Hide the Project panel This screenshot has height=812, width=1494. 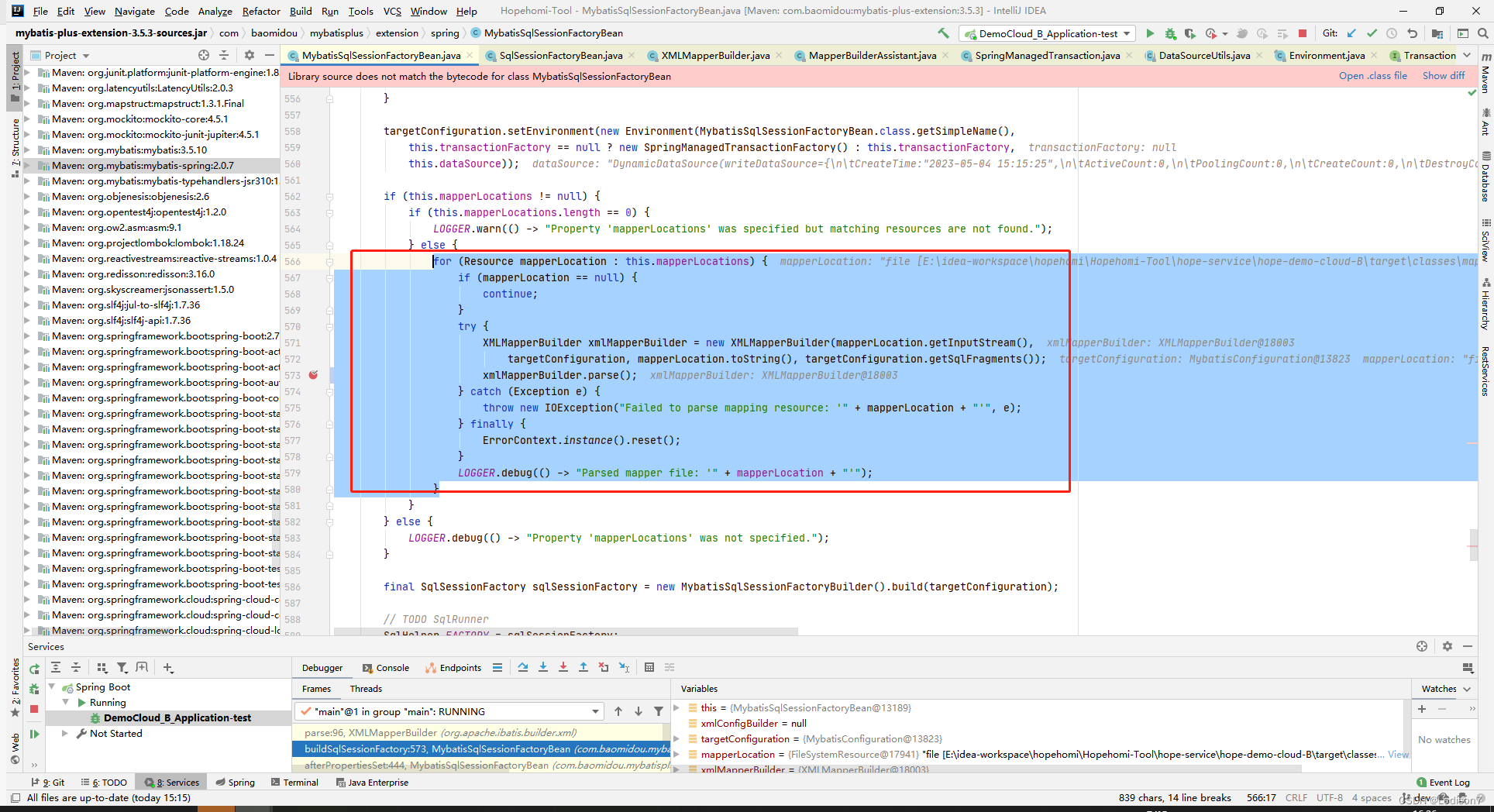click(x=269, y=55)
